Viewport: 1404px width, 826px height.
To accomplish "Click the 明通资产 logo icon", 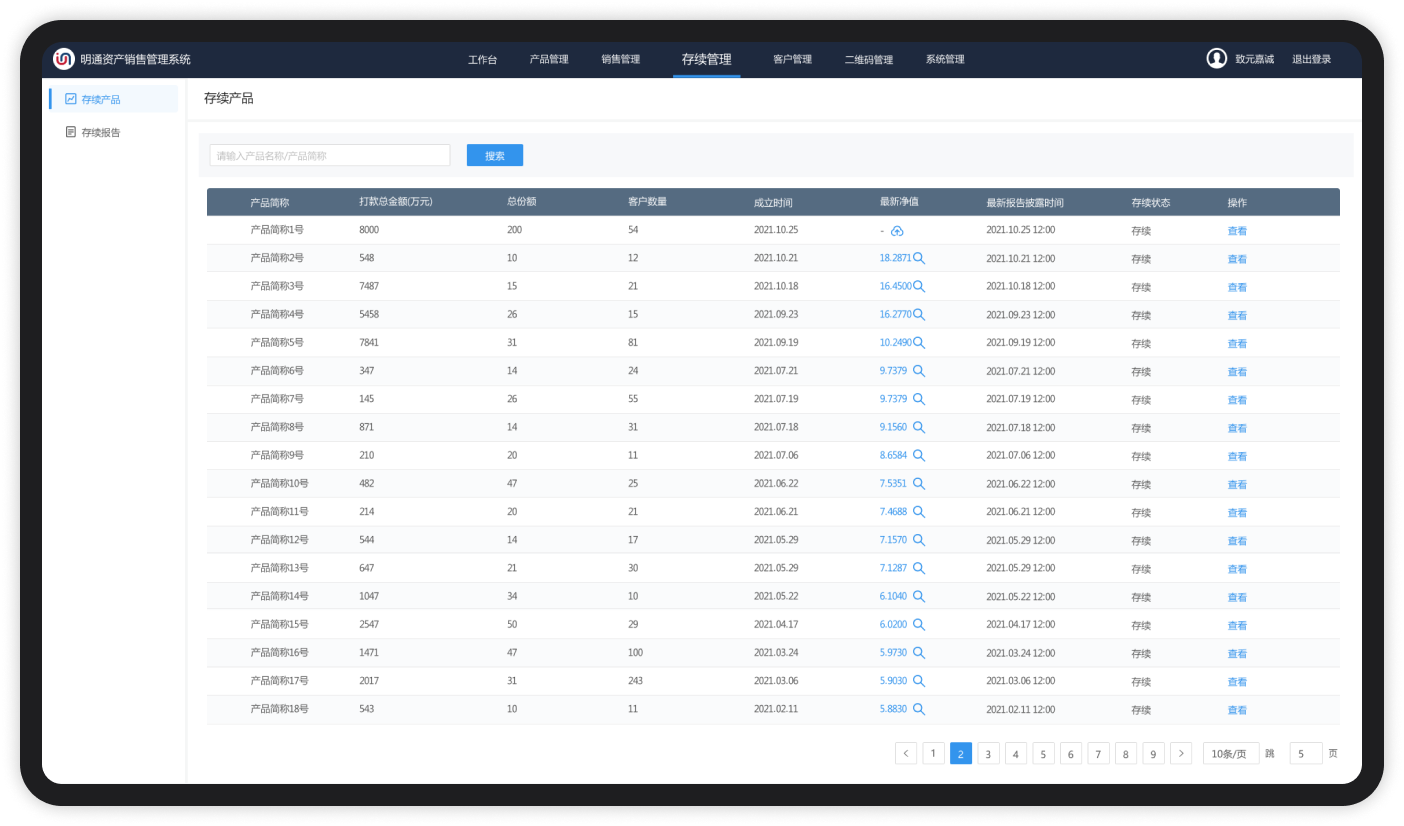I will (x=64, y=59).
